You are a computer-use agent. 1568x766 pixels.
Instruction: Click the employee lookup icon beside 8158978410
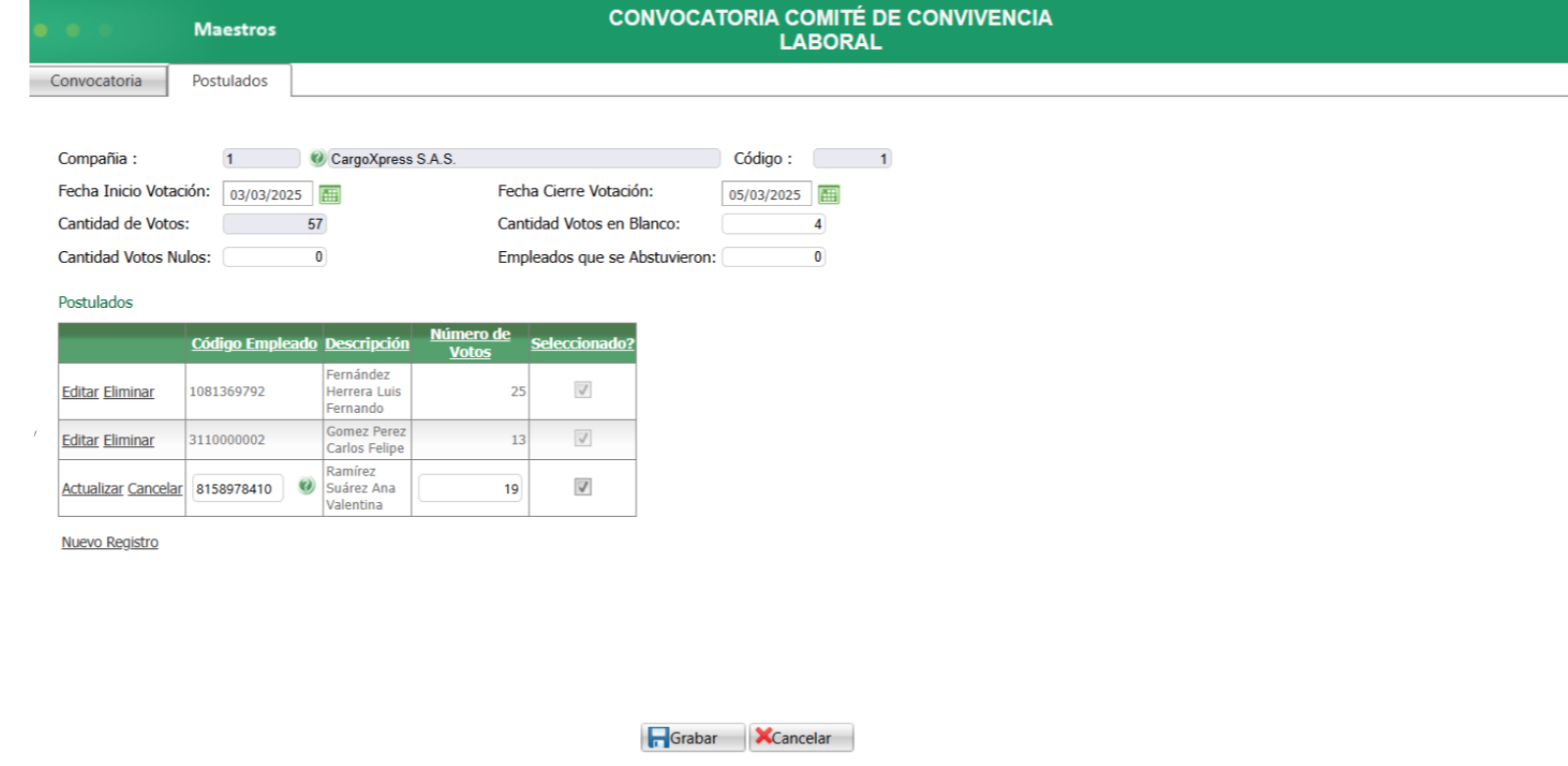tap(306, 486)
